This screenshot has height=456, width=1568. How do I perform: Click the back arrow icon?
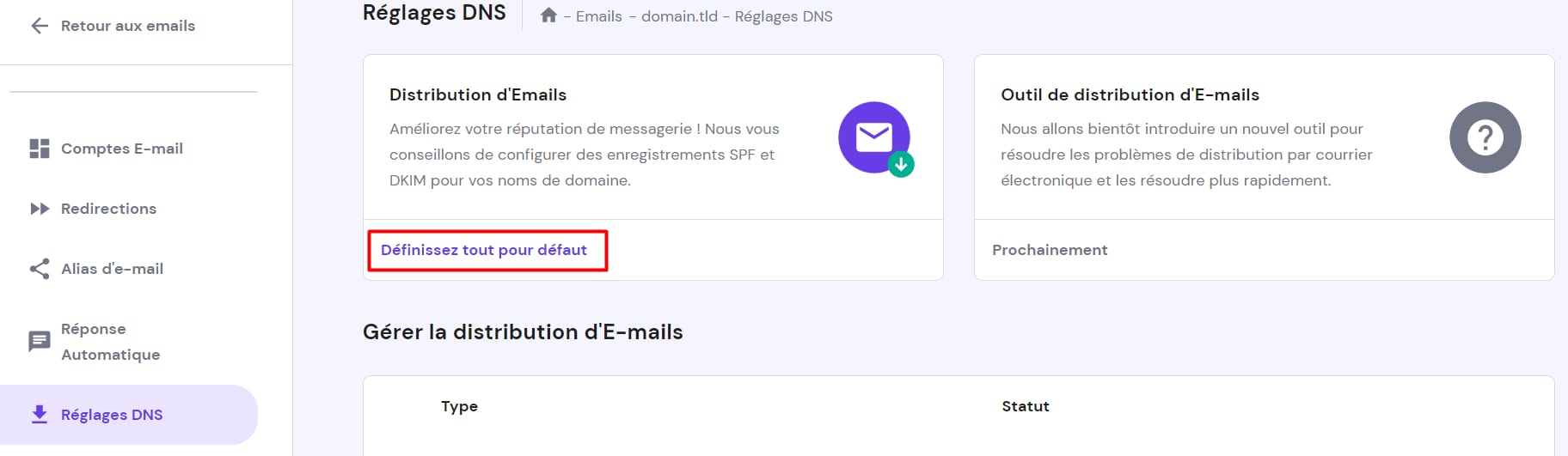pyautogui.click(x=40, y=26)
